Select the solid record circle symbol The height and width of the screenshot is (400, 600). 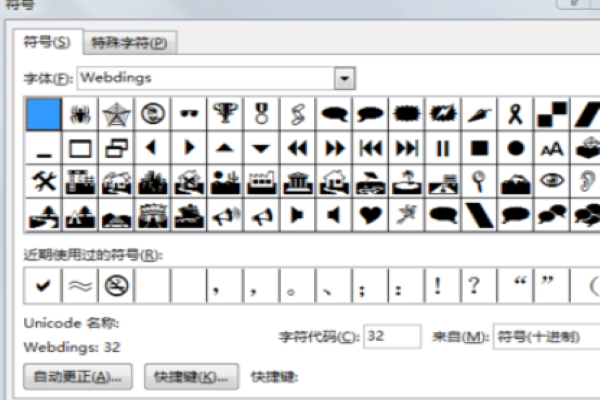pos(515,149)
